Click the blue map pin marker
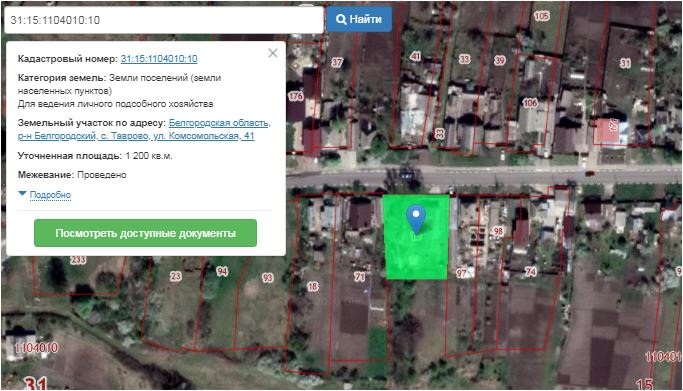 [x=416, y=219]
